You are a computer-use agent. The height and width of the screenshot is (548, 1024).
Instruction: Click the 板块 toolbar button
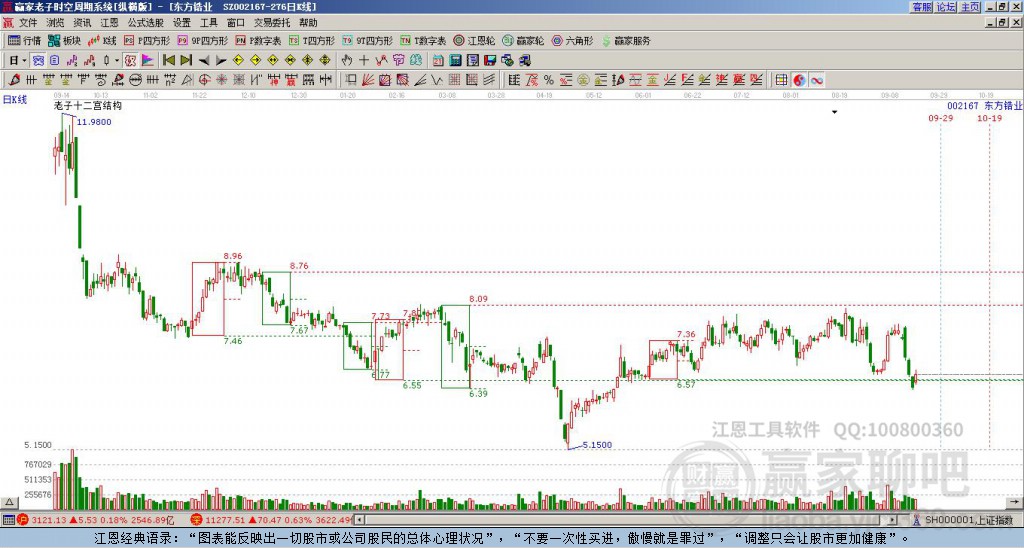pyautogui.click(x=65, y=40)
